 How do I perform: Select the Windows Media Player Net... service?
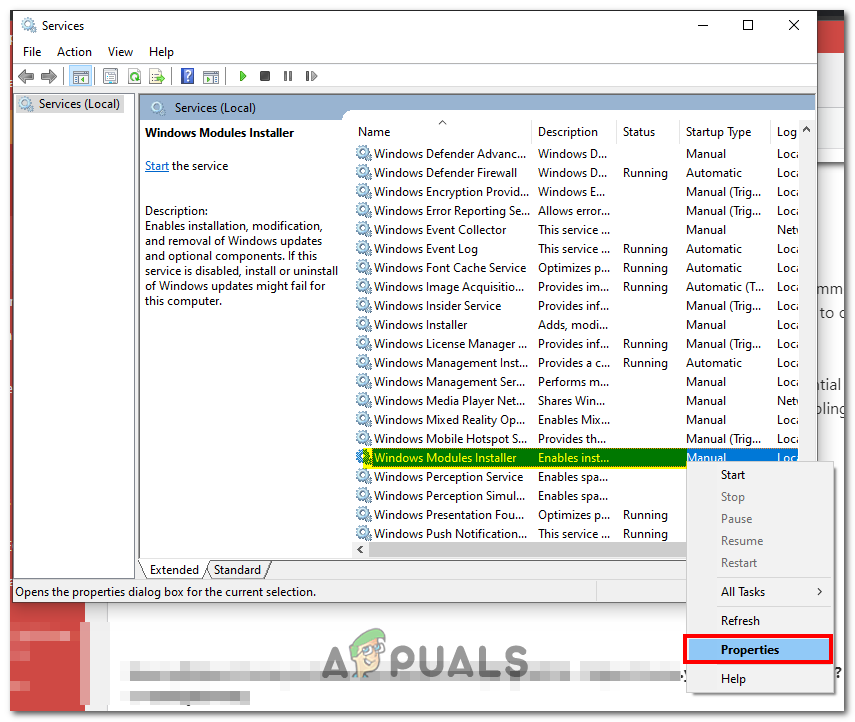[577, 400]
